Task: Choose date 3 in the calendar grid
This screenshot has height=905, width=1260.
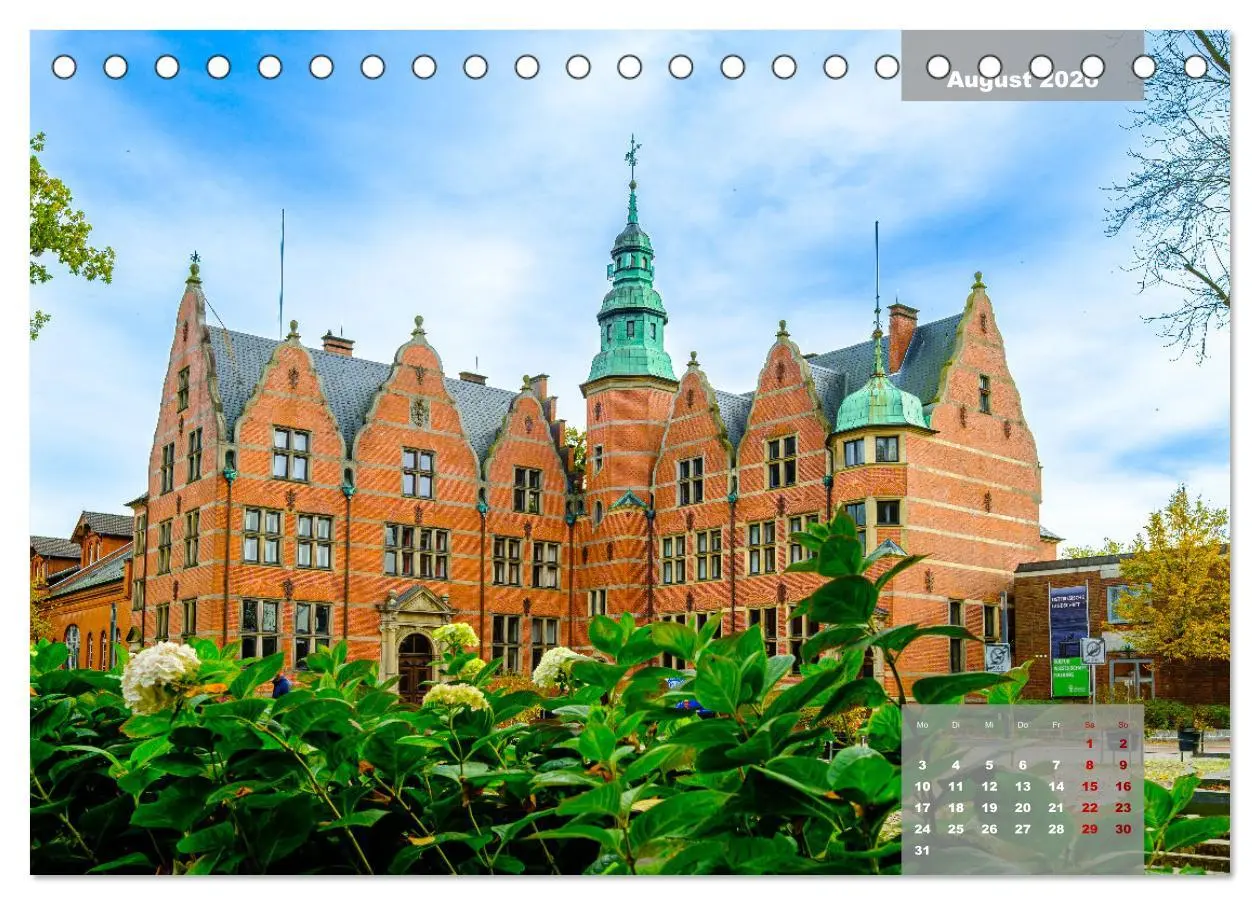Action: [x=922, y=765]
